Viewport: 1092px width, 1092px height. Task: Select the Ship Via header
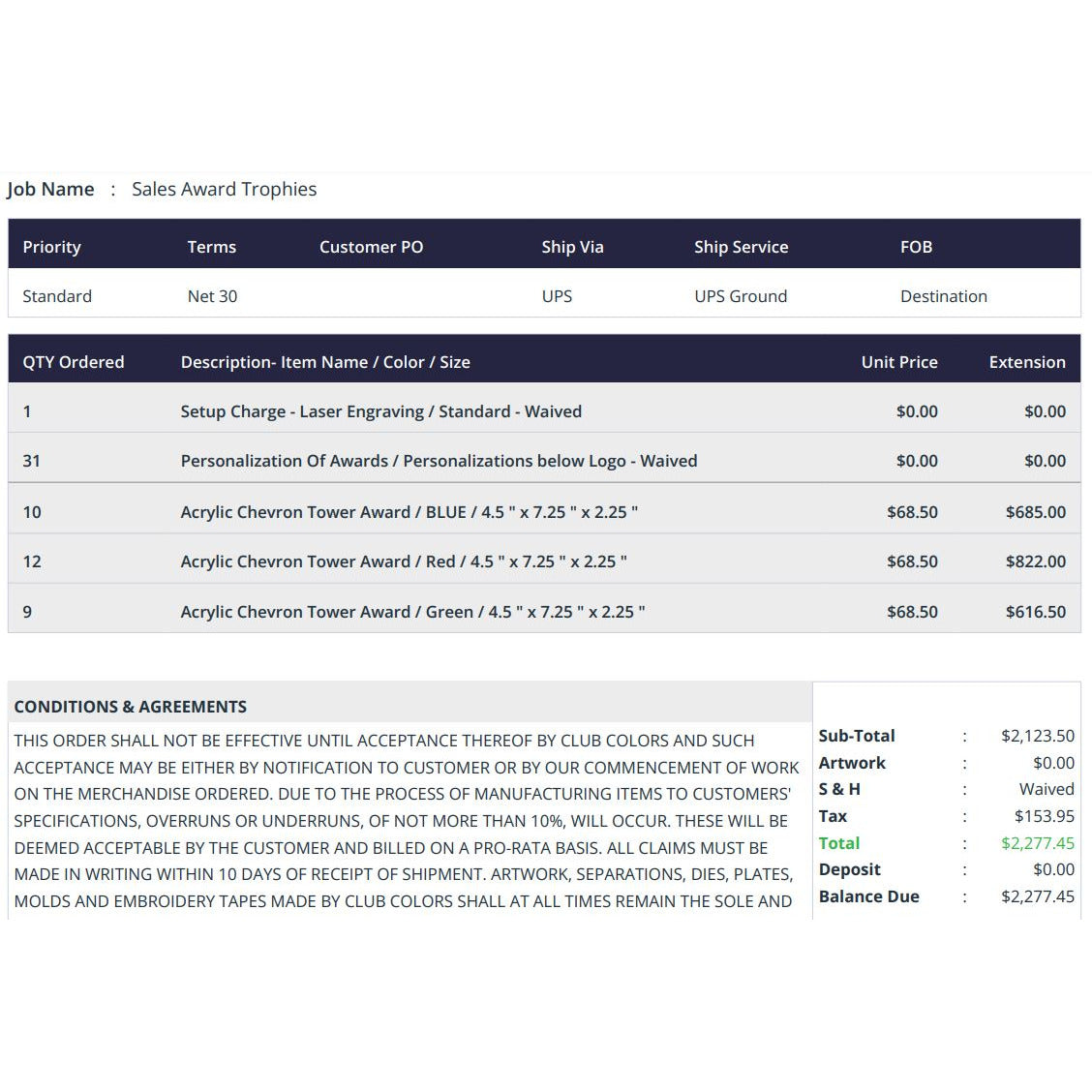pos(572,247)
